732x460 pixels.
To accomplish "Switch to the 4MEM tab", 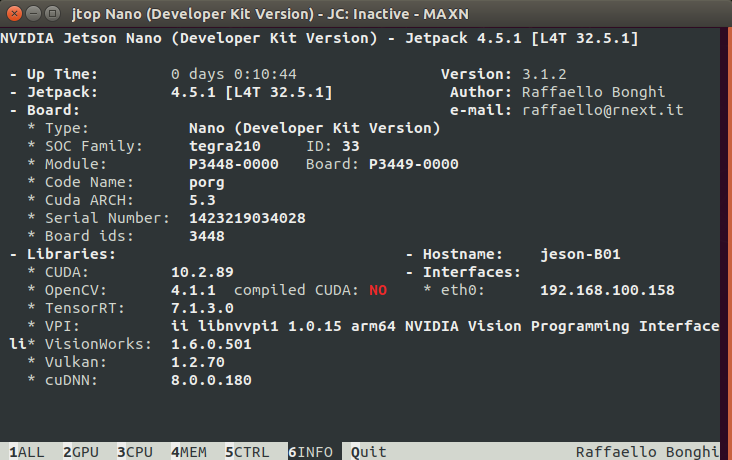I will click(189, 452).
